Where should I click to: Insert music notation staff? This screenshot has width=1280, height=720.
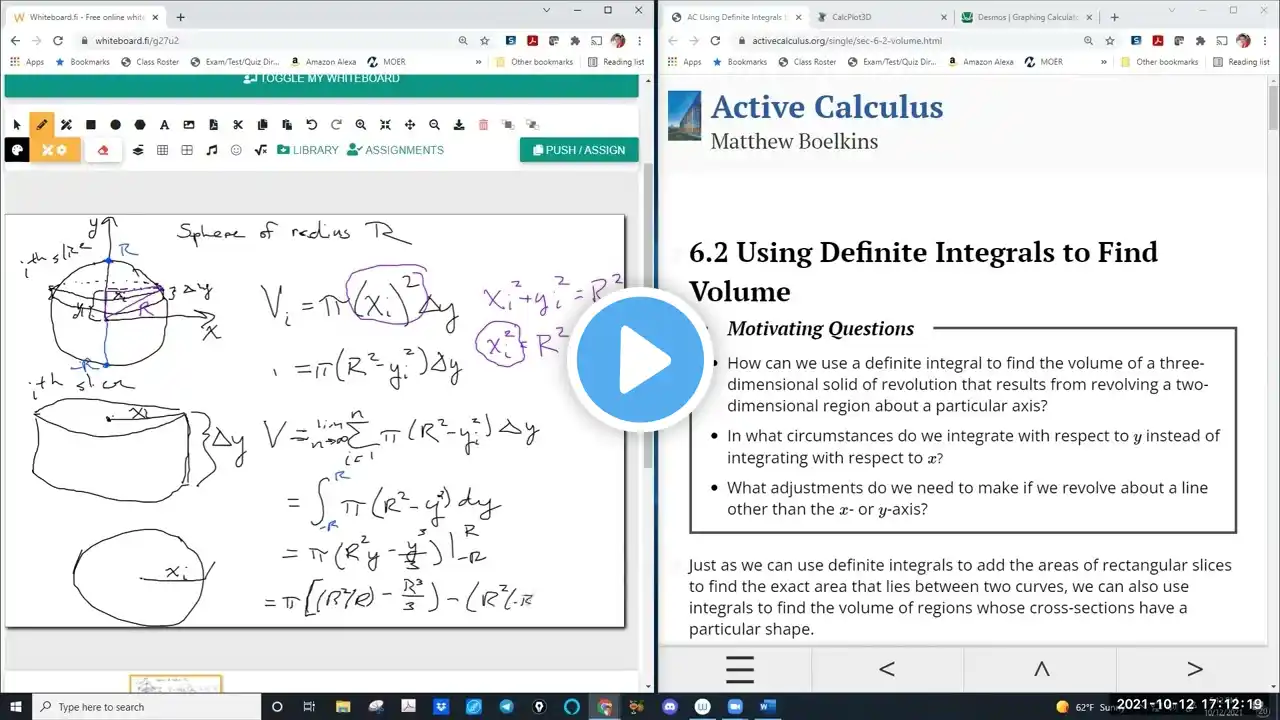pyautogui.click(x=211, y=150)
